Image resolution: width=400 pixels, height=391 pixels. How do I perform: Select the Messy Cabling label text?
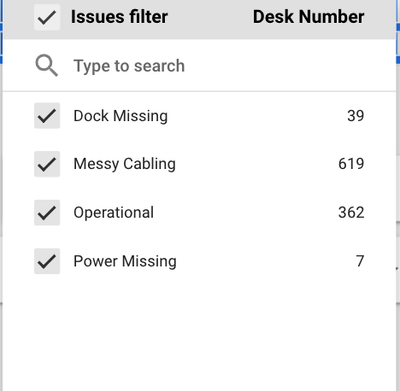pos(125,164)
